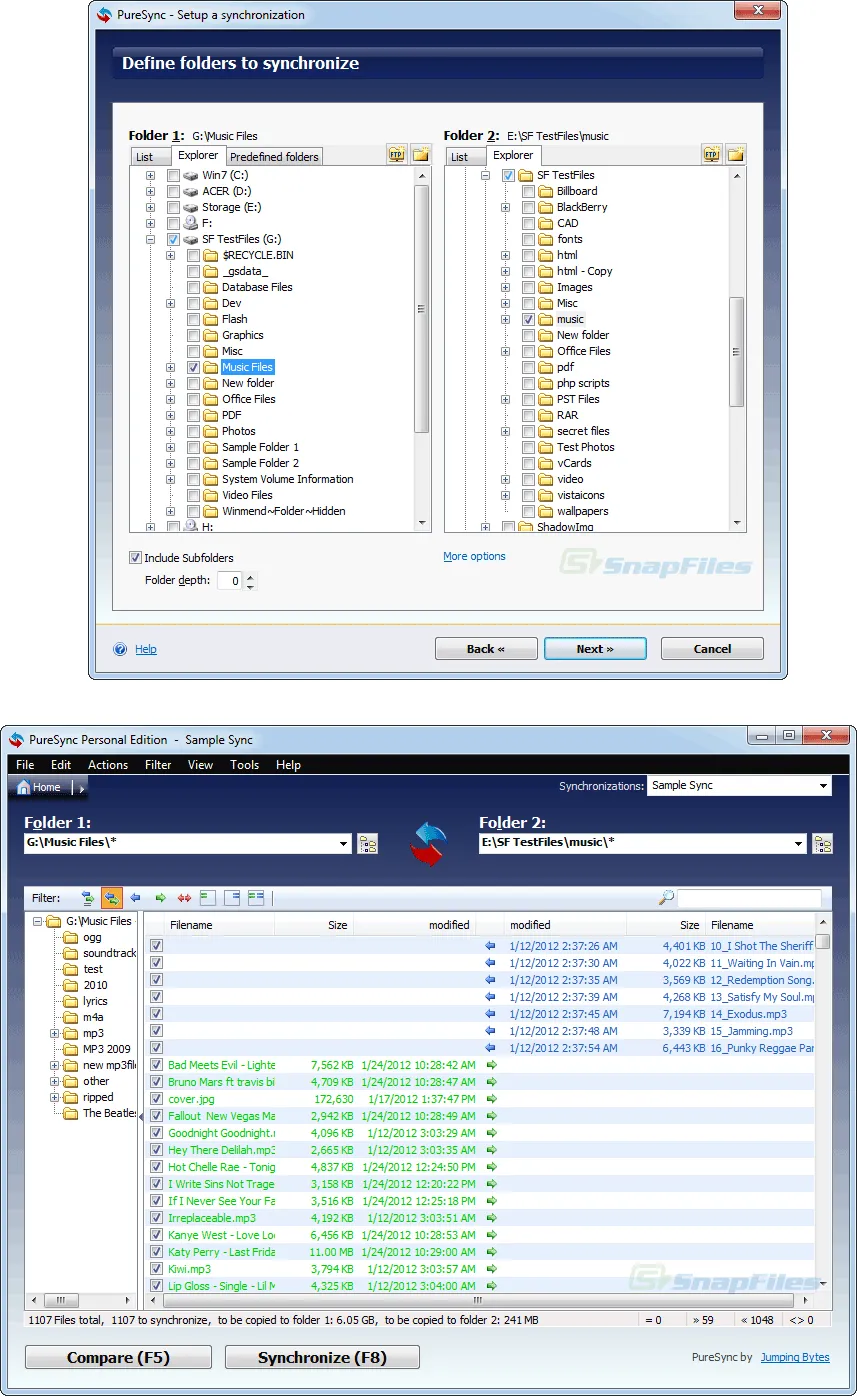Toggle Include Subfolders checkbox
The image size is (857, 1396).
pos(135,558)
